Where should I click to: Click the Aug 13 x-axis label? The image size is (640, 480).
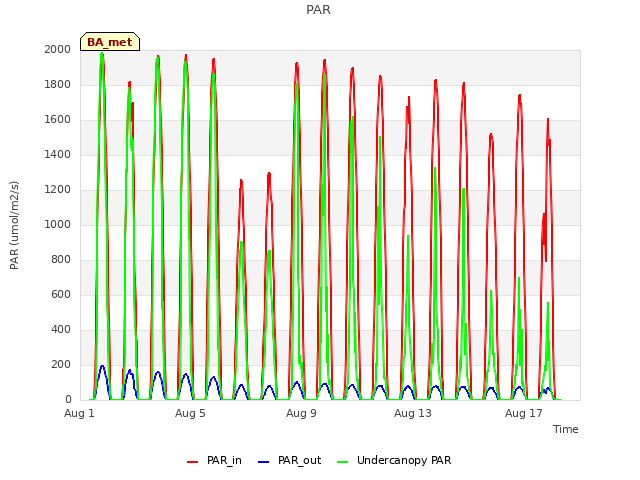413,413
